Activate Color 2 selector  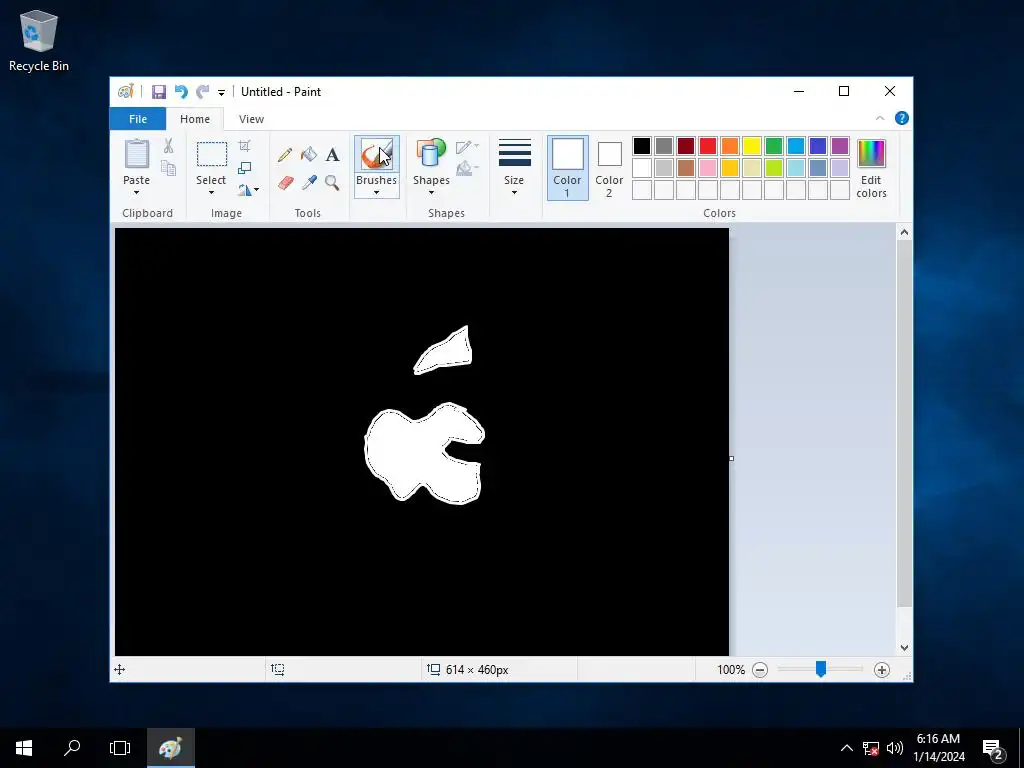[x=609, y=168]
